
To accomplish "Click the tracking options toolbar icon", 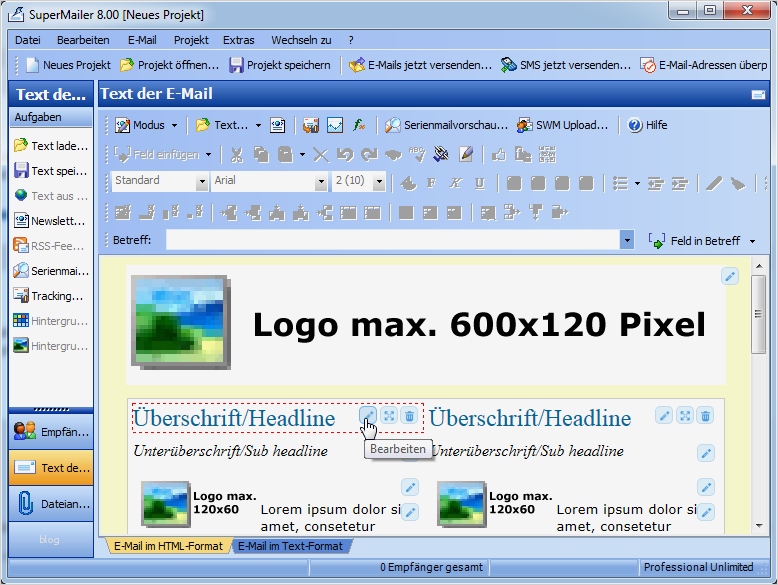I will point(311,125).
